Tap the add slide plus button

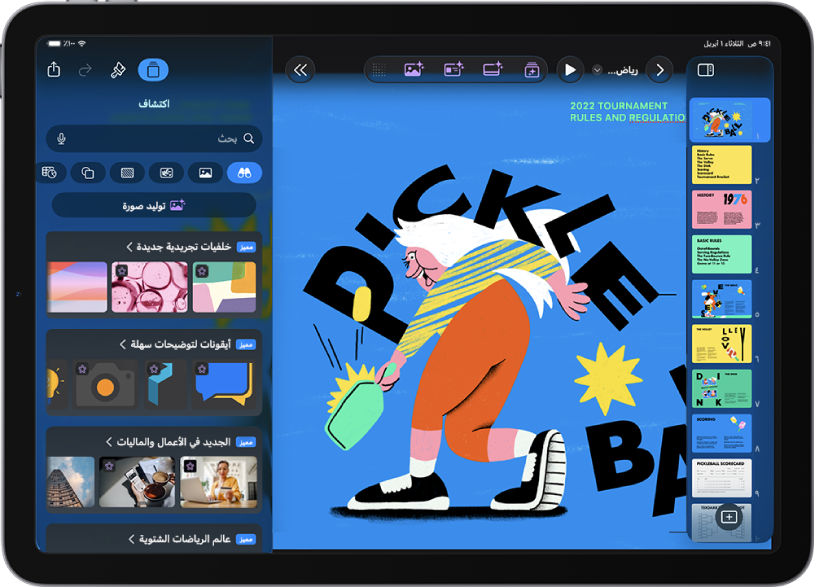[729, 517]
